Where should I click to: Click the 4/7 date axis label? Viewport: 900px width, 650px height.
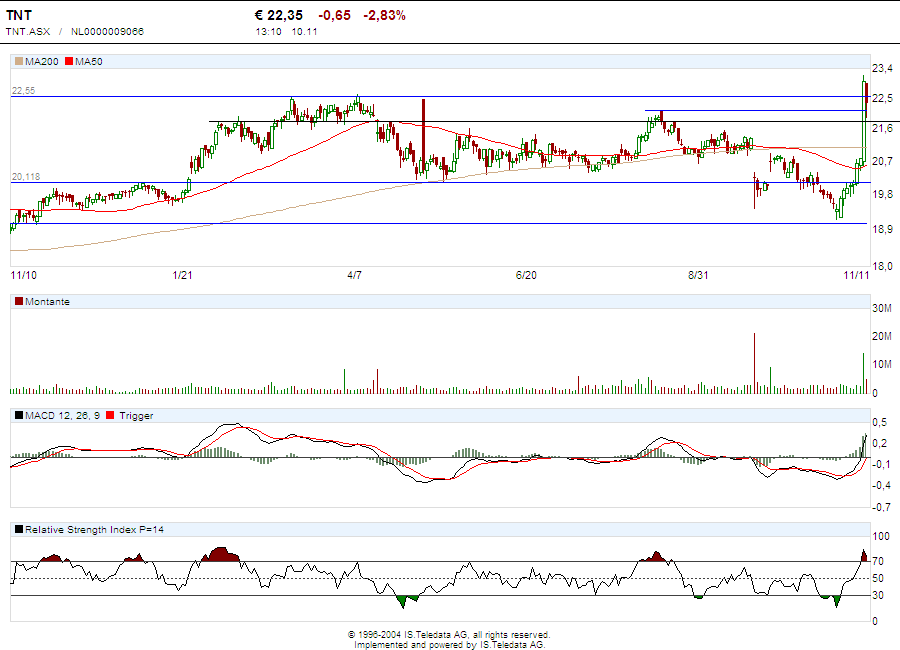pos(355,274)
